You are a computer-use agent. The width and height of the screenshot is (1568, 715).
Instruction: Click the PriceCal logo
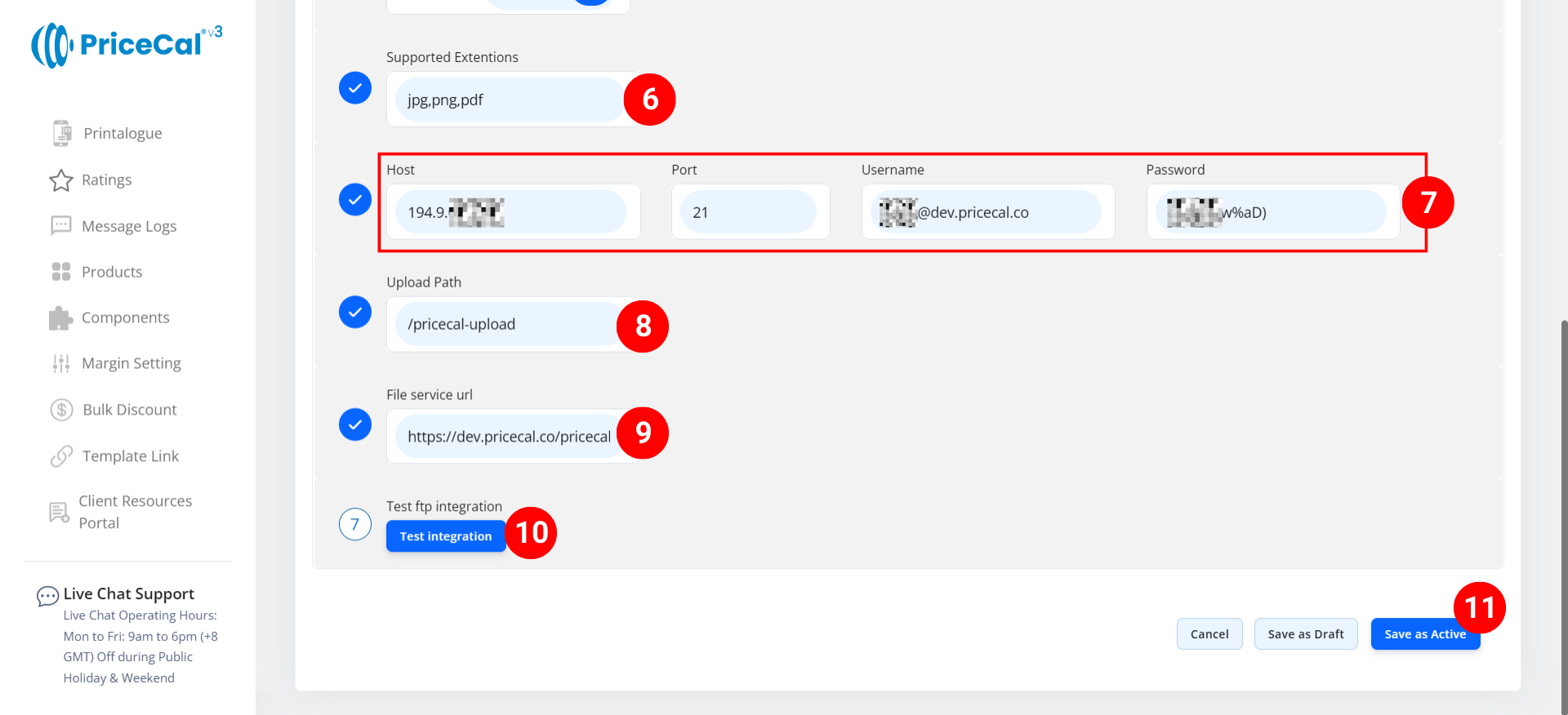(127, 45)
